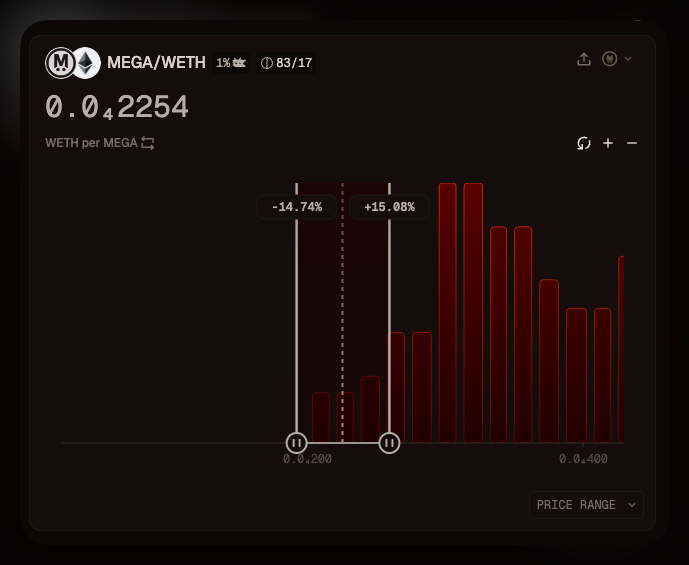
Task: Zoom out the chart with minus icon
Action: pos(632,143)
